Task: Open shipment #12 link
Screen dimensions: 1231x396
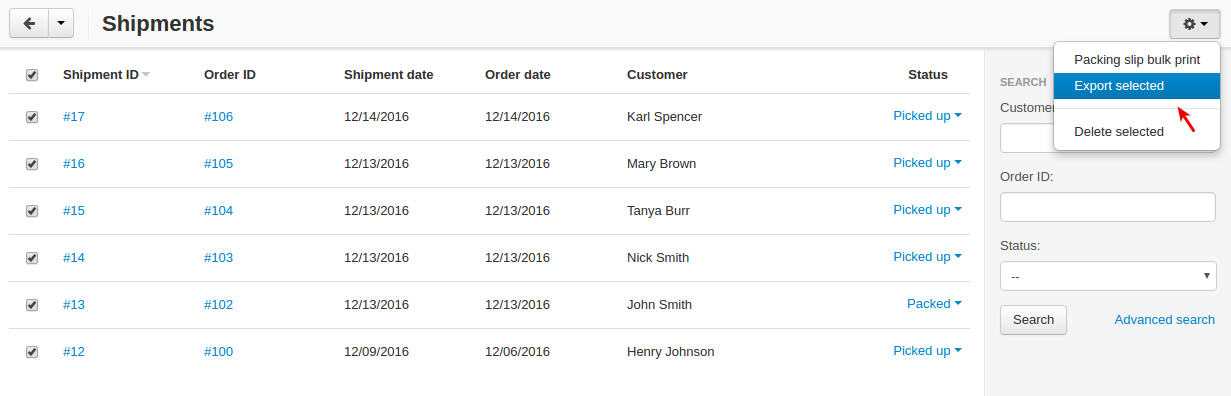Action: click(x=74, y=352)
